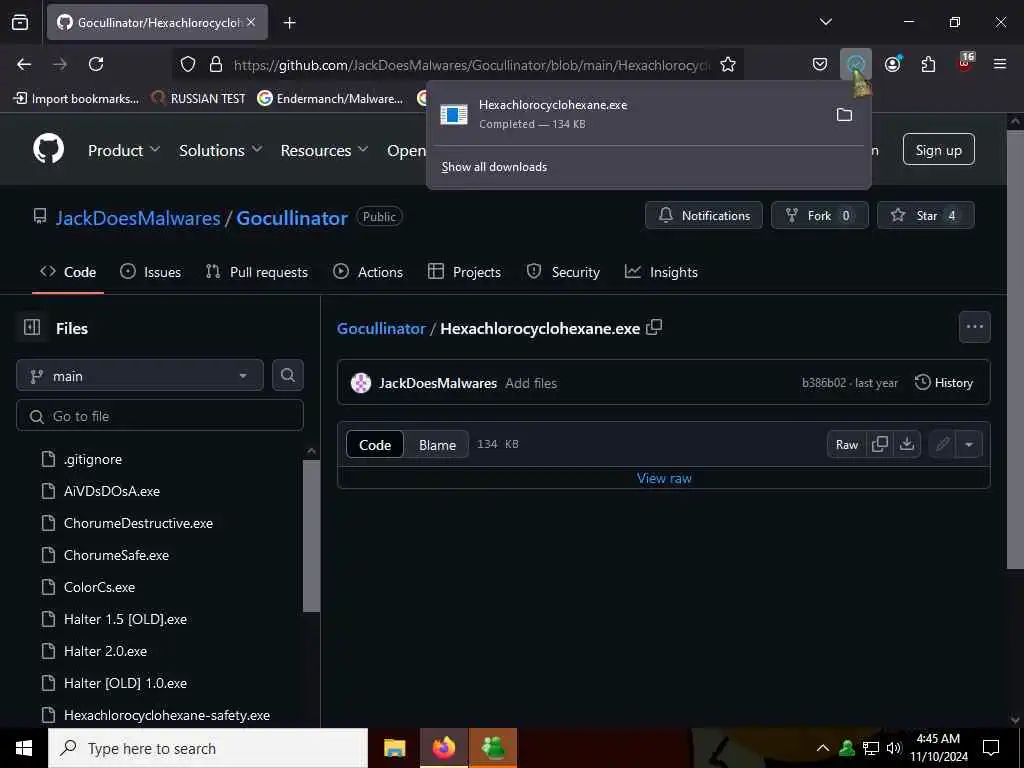Fork the repository with Fork button
1024x768 pixels.
coord(820,216)
